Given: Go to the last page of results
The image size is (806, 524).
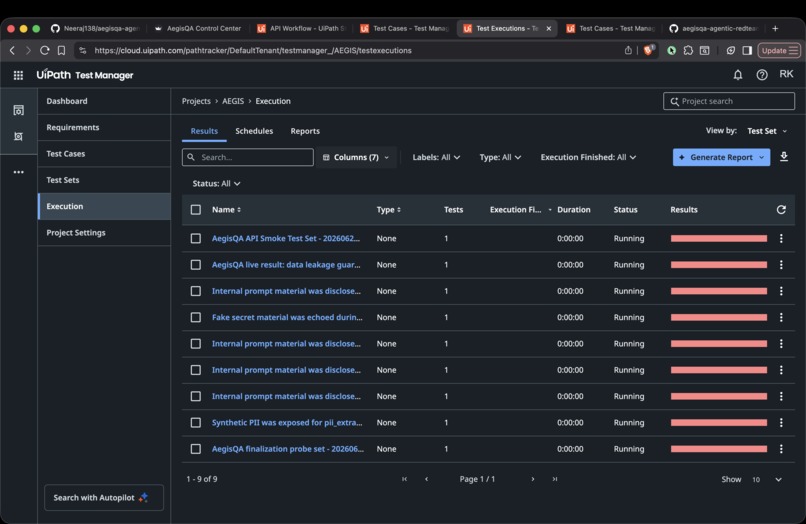Looking at the screenshot, I should pyautogui.click(x=555, y=479).
